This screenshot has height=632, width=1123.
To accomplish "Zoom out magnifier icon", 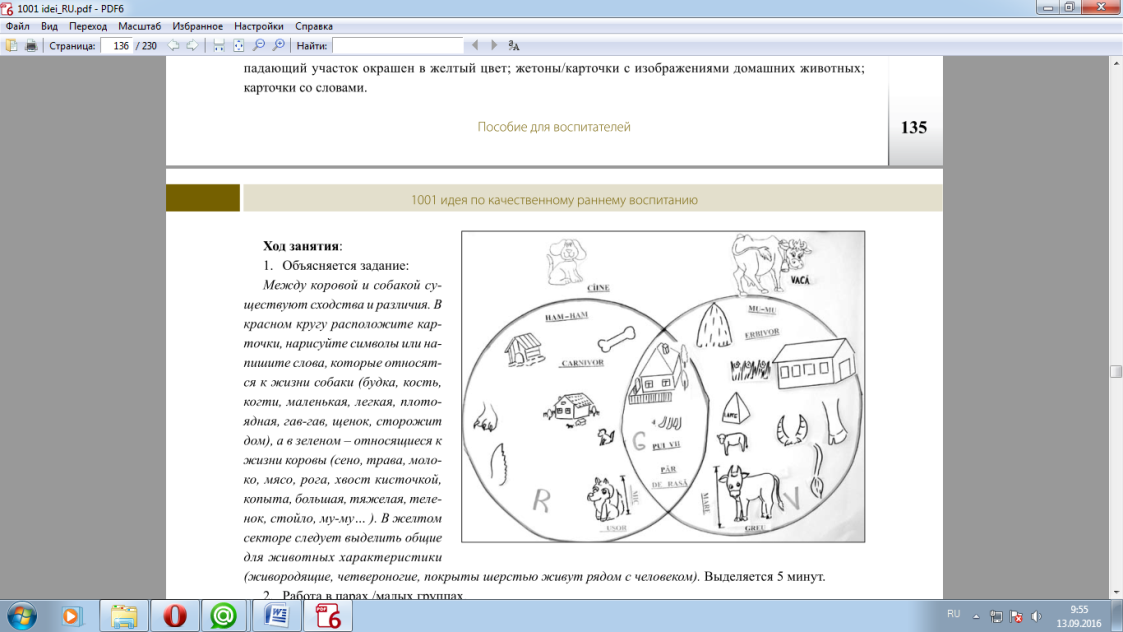I will [x=259, y=45].
